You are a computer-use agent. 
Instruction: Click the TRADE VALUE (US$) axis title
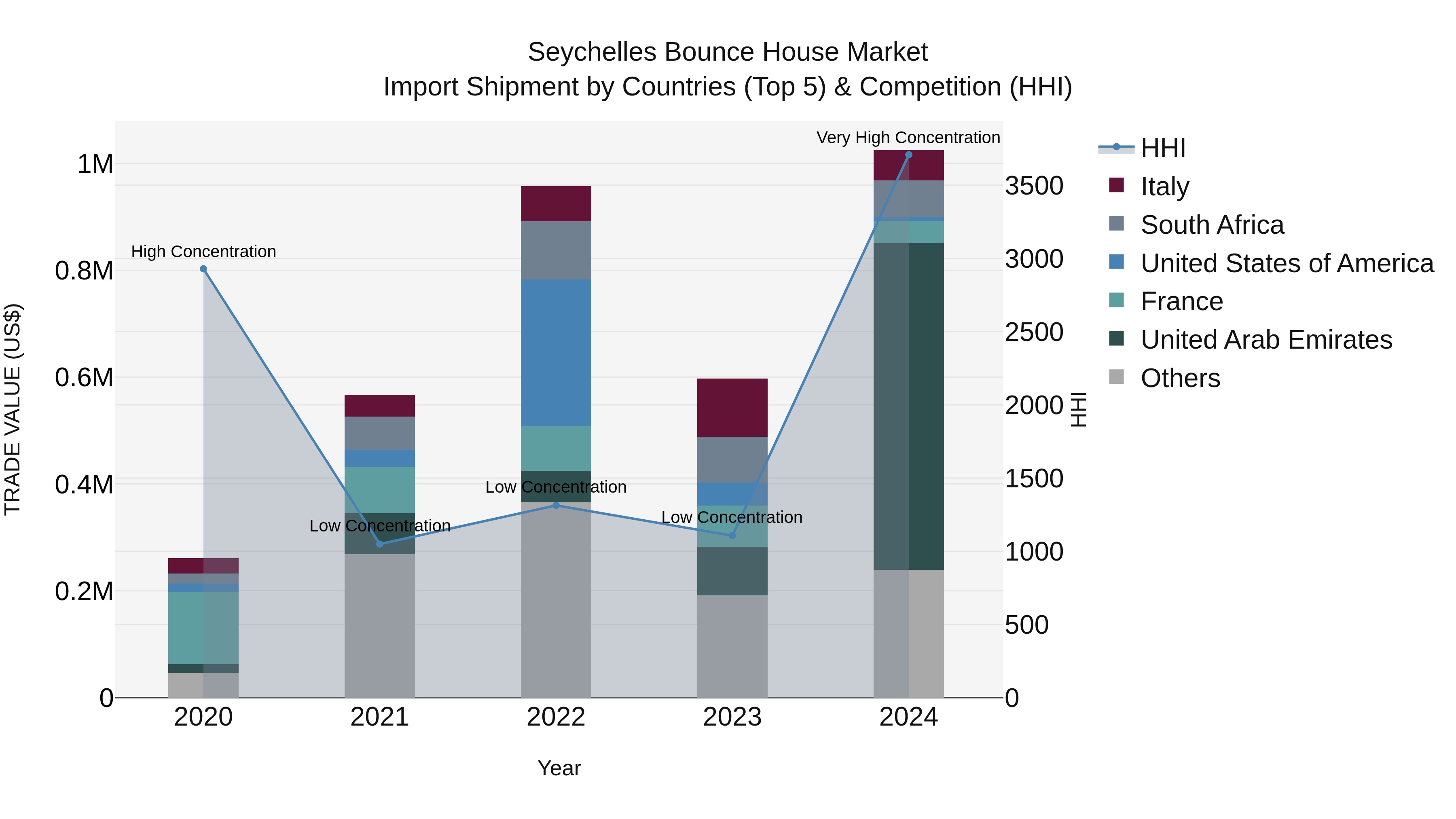[x=13, y=409]
